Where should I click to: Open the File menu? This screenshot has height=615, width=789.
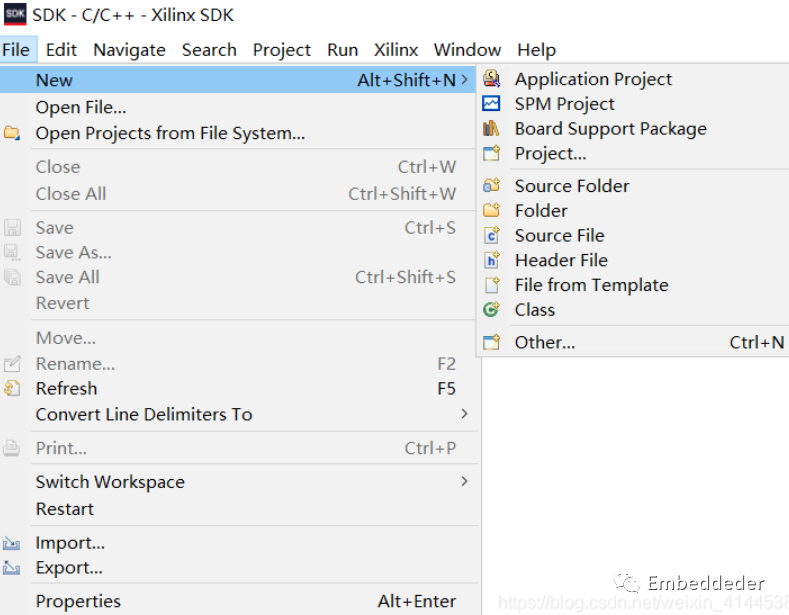[x=16, y=50]
